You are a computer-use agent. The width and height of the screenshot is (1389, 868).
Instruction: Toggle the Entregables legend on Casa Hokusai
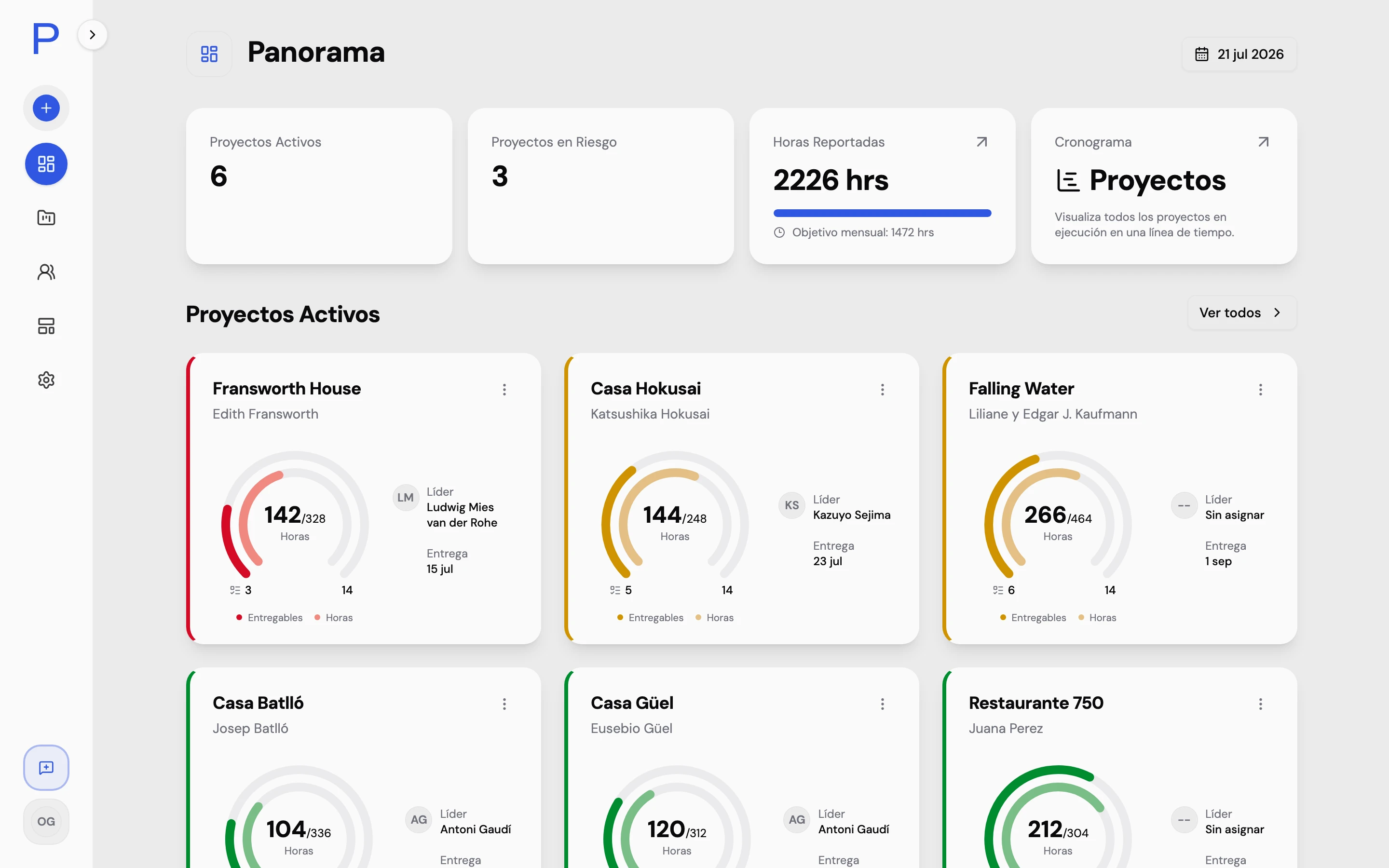point(650,618)
